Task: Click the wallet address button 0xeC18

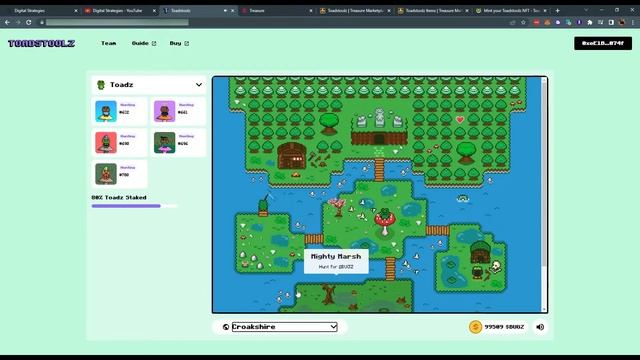Action: pos(603,43)
